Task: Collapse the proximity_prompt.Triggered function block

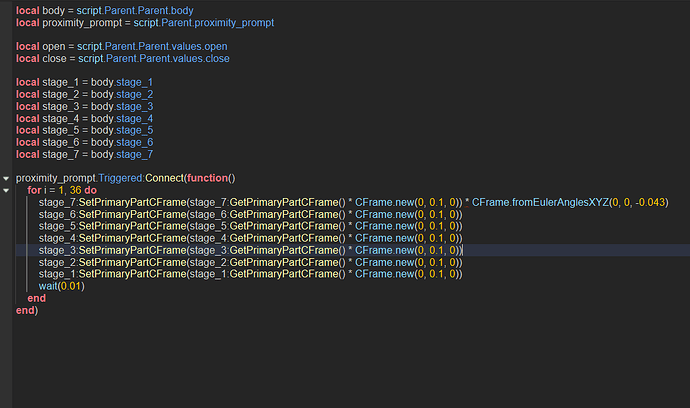Action: coord(6,179)
